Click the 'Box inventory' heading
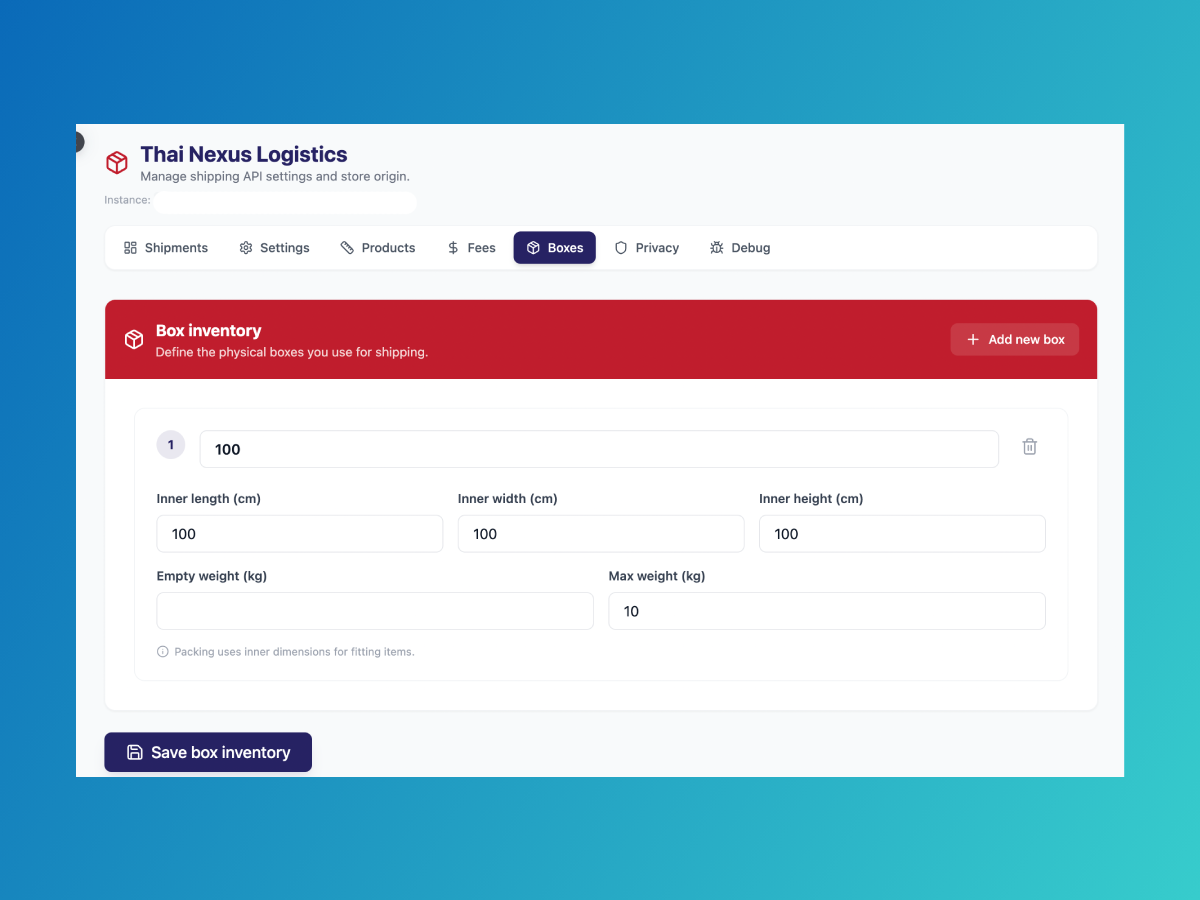This screenshot has width=1200, height=900. point(209,331)
